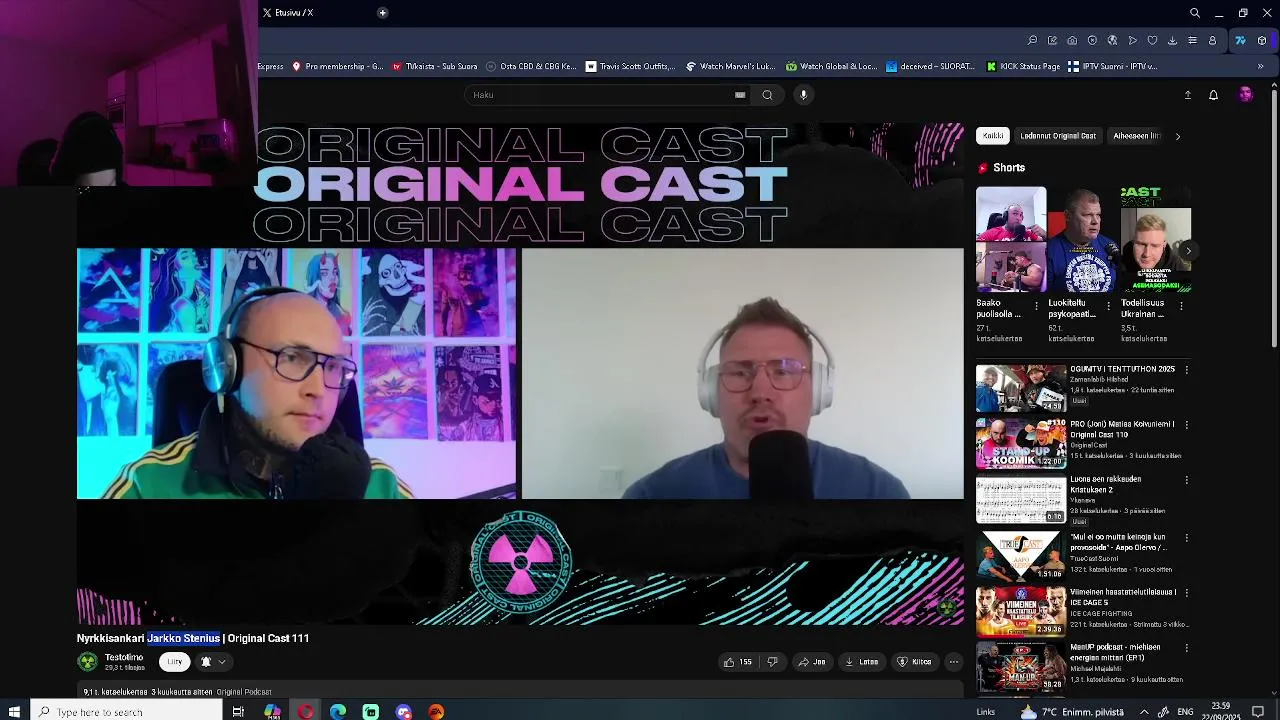Click the browser zoom-out magnifier toolbar icon

(1032, 41)
